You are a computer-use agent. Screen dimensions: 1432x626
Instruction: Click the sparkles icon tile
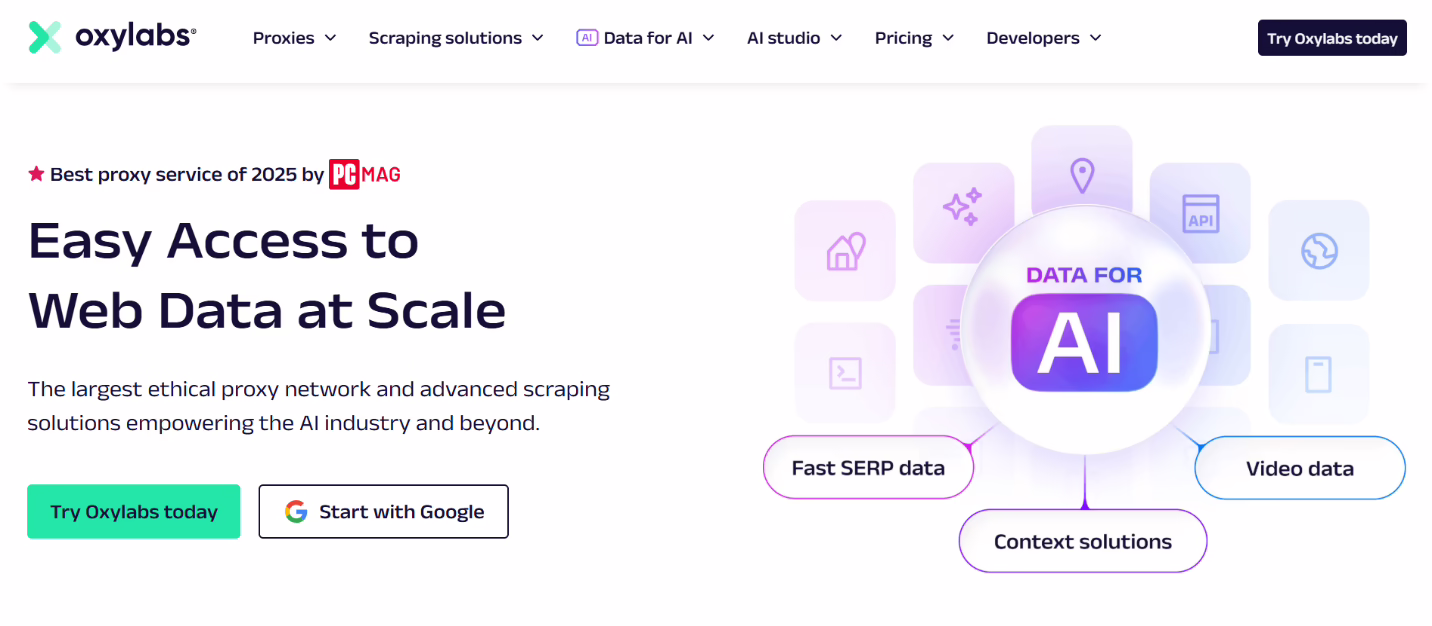point(963,212)
